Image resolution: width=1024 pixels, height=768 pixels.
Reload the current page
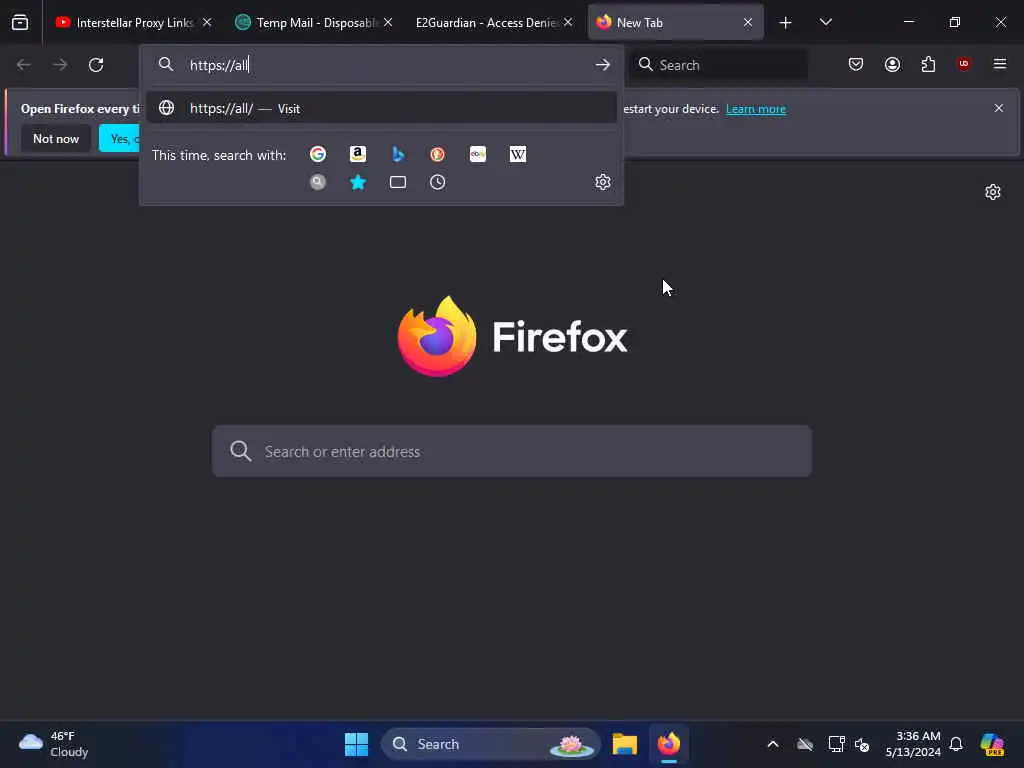(x=96, y=65)
